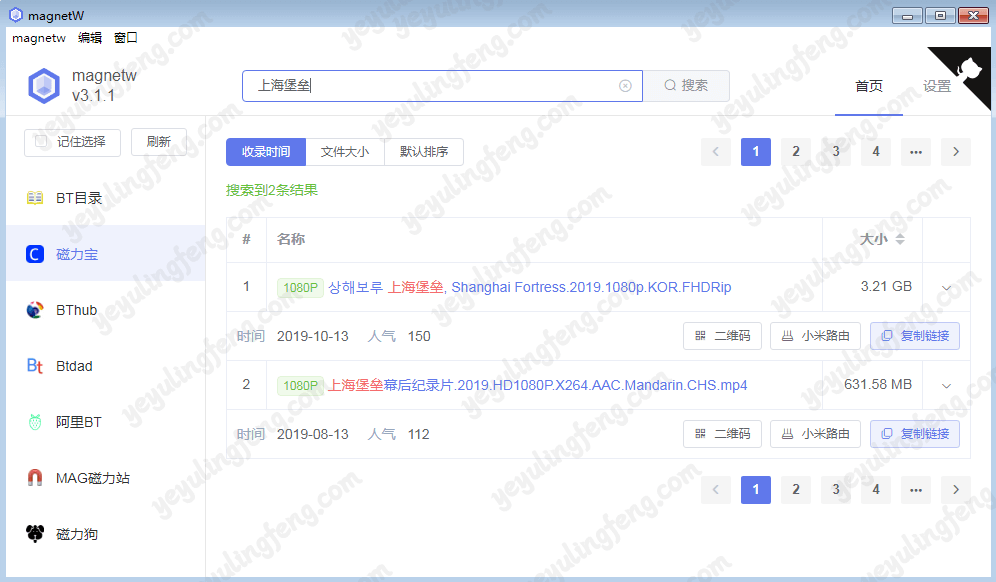Click date 2019-10-13

[x=313, y=336]
